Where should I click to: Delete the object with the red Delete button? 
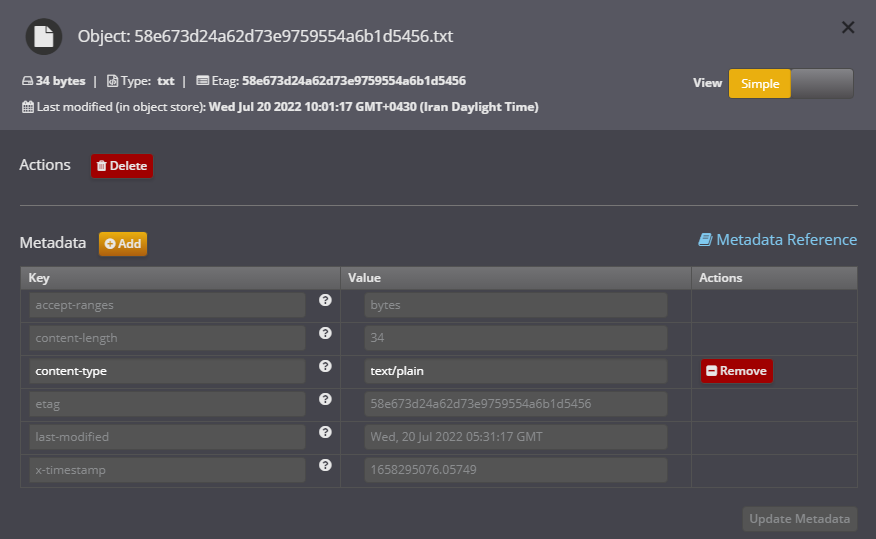tap(122, 166)
